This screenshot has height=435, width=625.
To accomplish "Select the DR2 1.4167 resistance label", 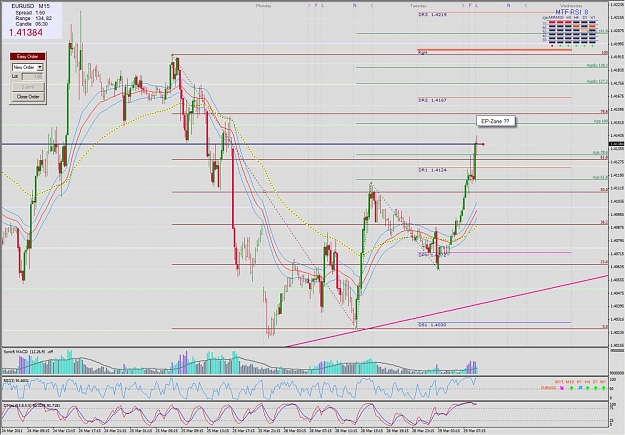I will pos(432,100).
